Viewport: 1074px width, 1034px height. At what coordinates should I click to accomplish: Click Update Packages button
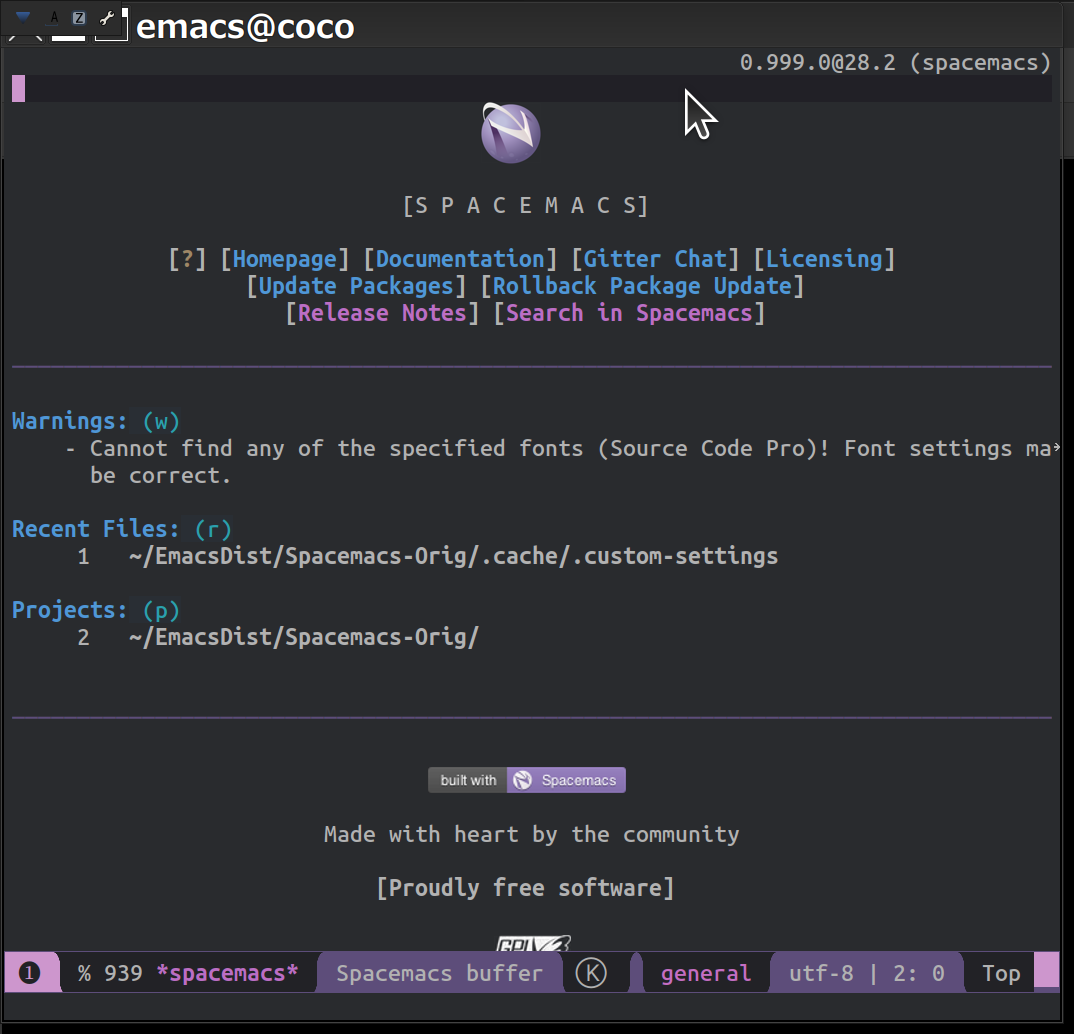tap(356, 286)
